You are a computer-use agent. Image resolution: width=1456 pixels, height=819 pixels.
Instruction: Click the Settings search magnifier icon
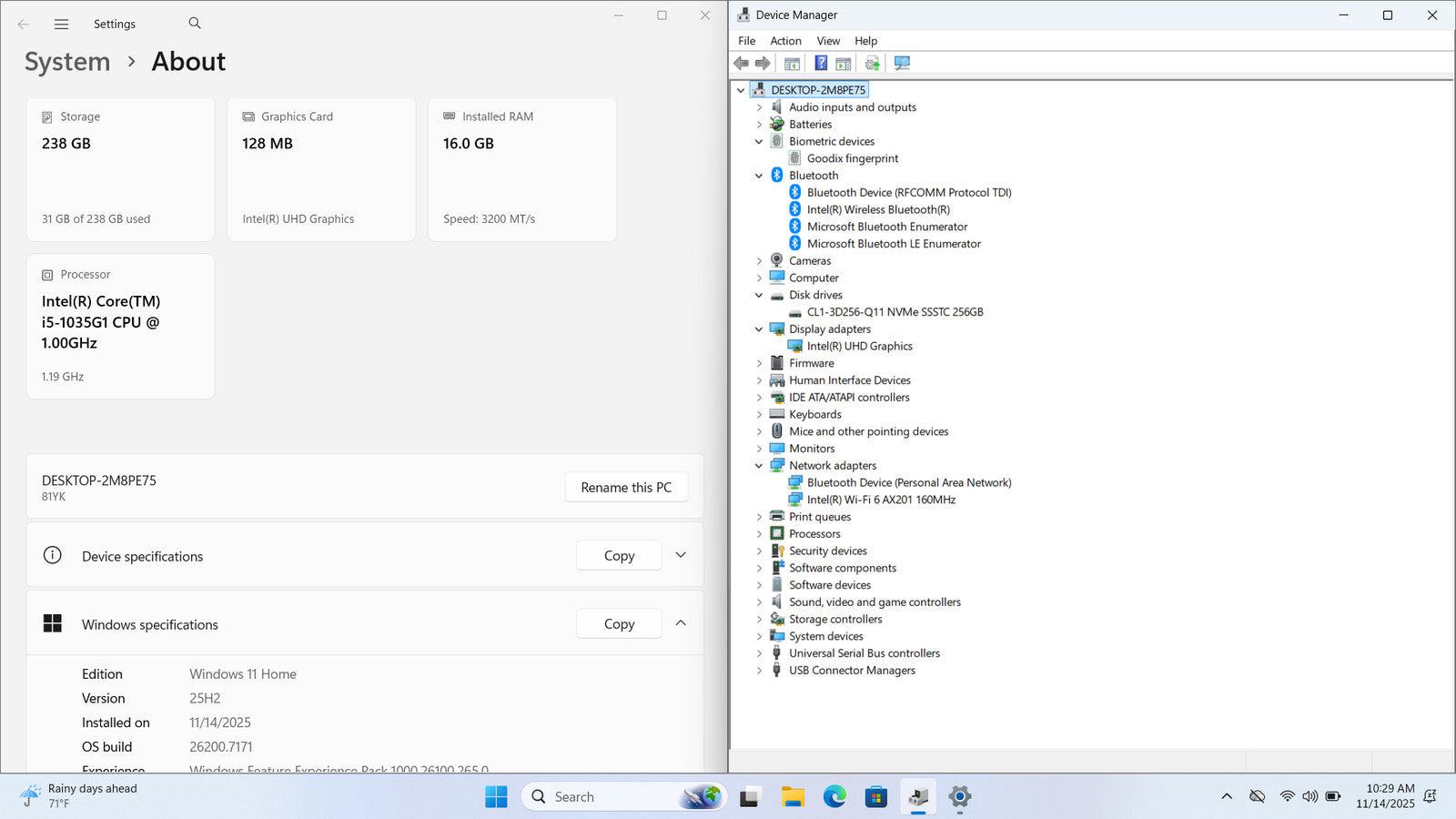point(195,24)
